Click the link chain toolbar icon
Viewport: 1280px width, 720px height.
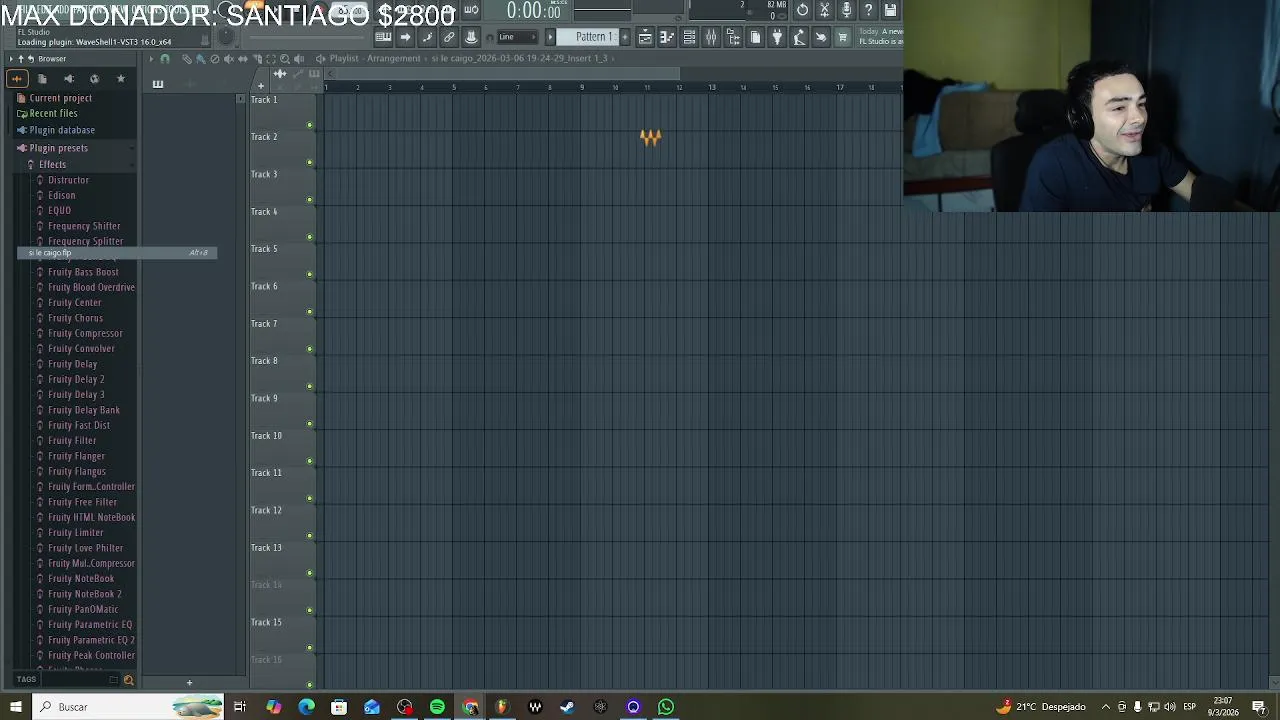pyautogui.click(x=449, y=37)
